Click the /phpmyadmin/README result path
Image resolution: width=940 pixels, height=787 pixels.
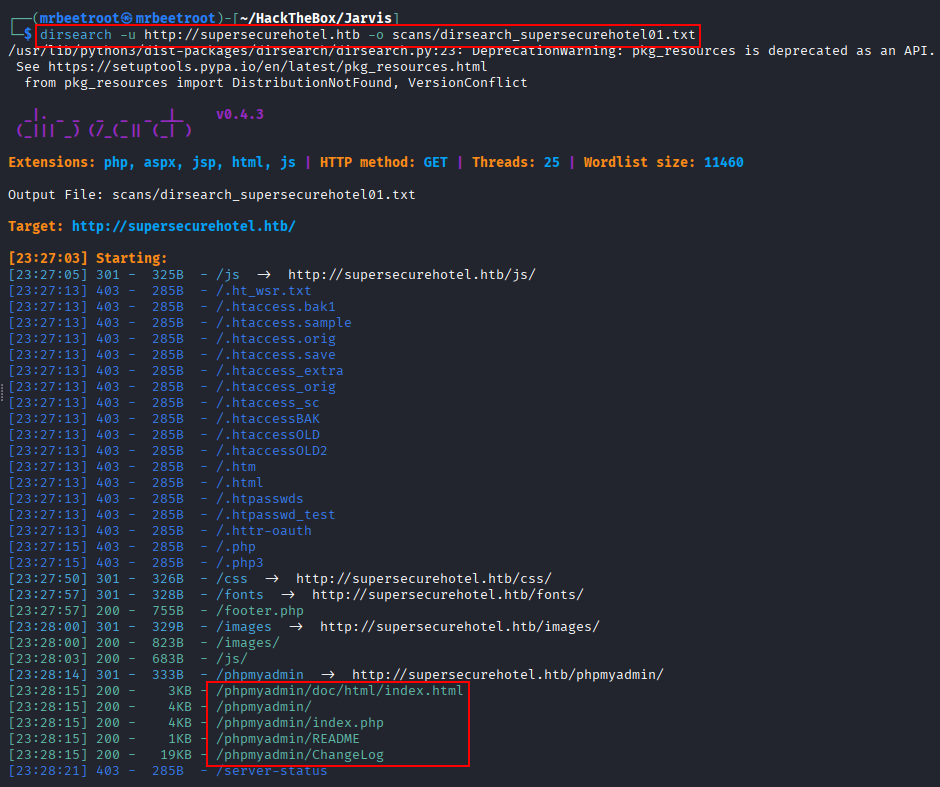coord(288,738)
